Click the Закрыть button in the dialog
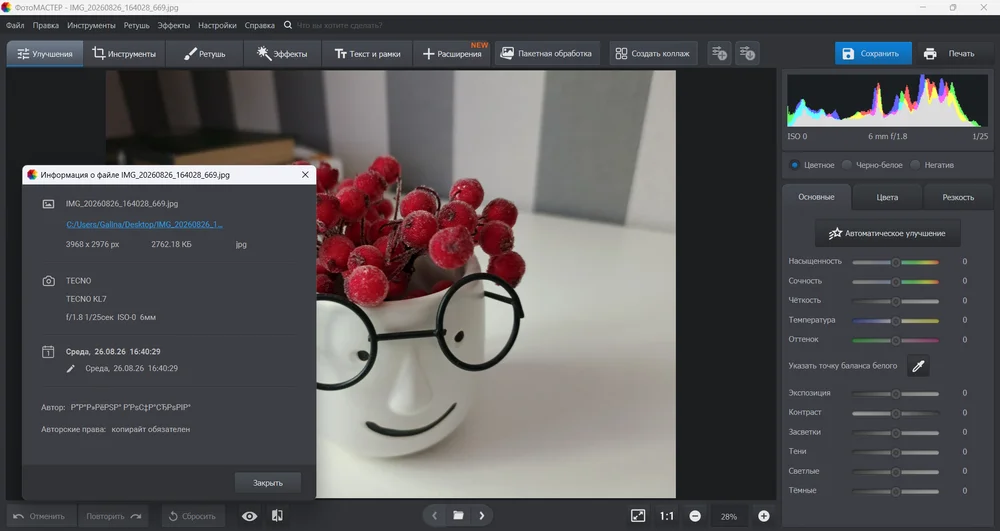Image resolution: width=1000 pixels, height=531 pixels. [x=268, y=483]
